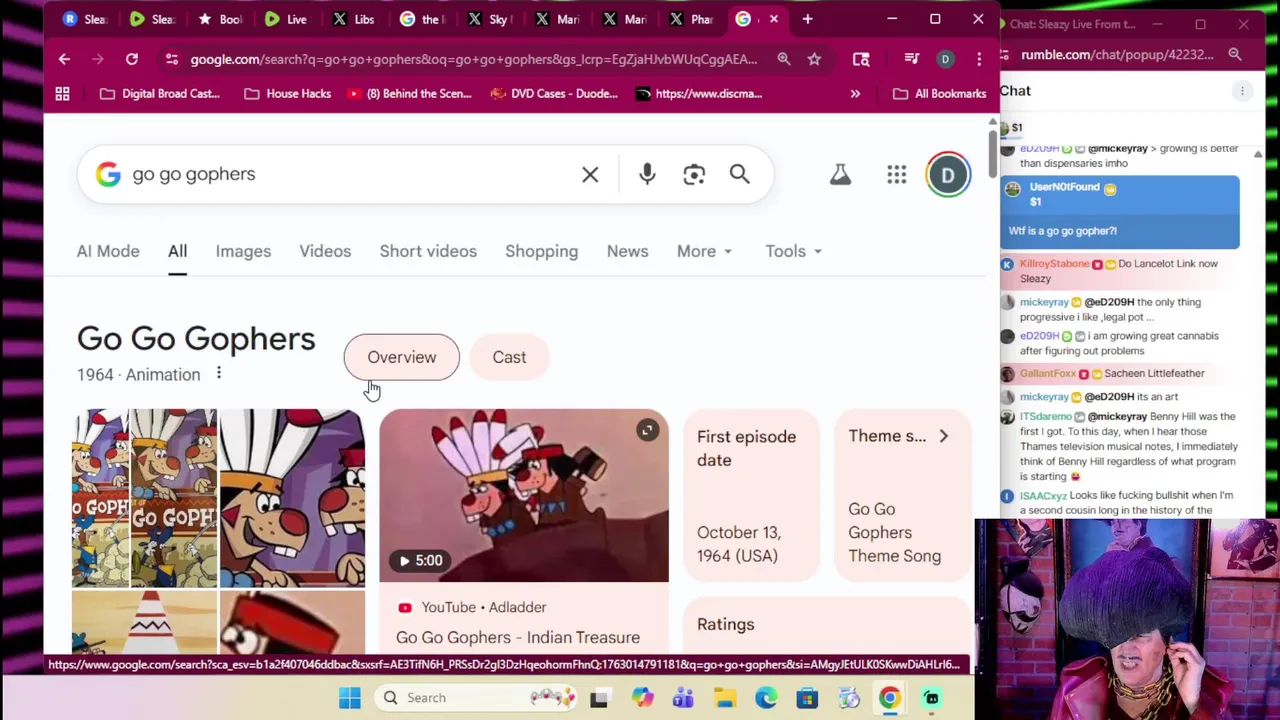Close the current Google search tab
Viewport: 1280px width, 720px height.
pyautogui.click(x=773, y=19)
